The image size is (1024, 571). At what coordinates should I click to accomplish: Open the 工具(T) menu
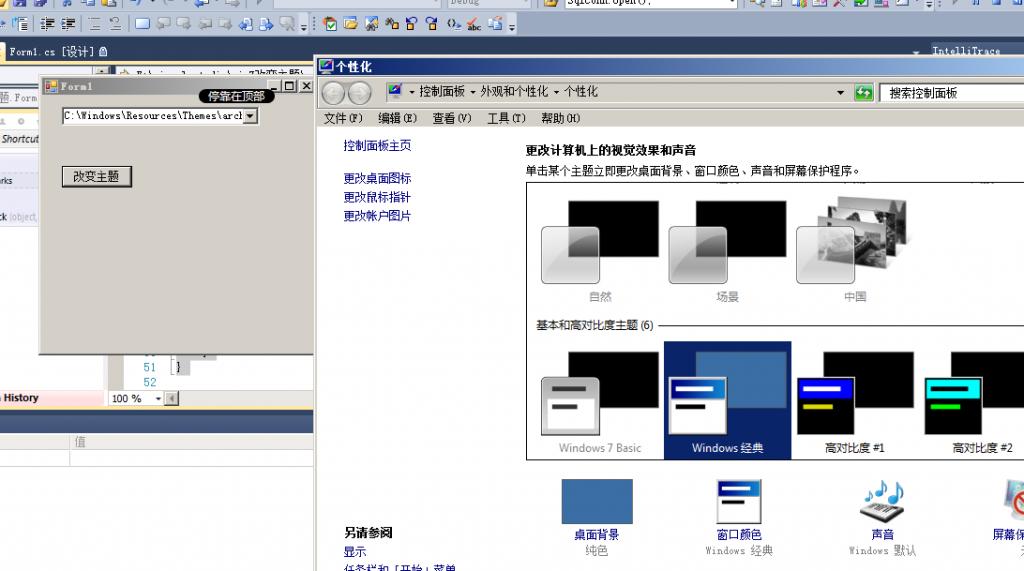pos(506,118)
